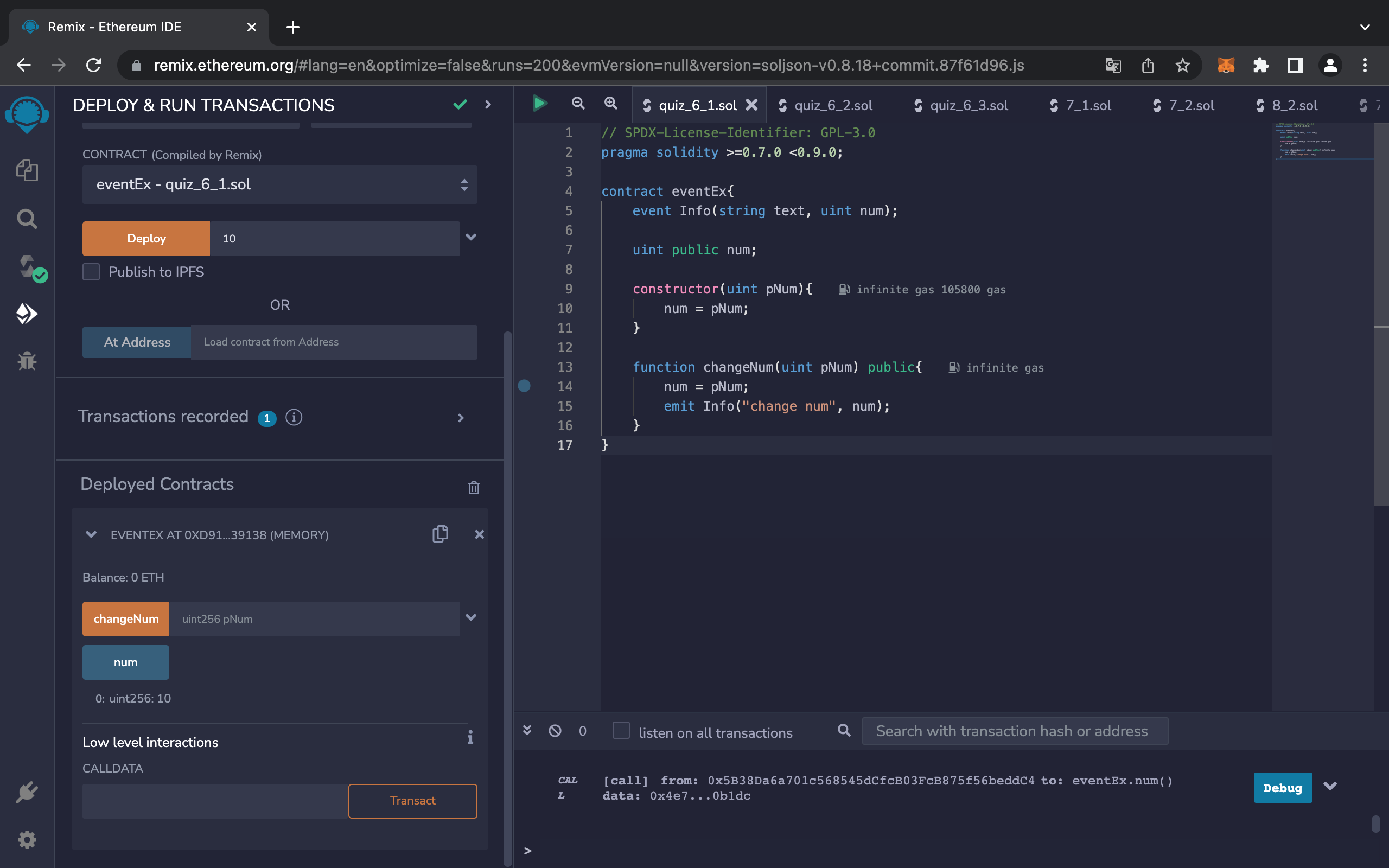This screenshot has height=868, width=1389.
Task: Open the contract selector eventEx dropdown
Action: (279, 184)
